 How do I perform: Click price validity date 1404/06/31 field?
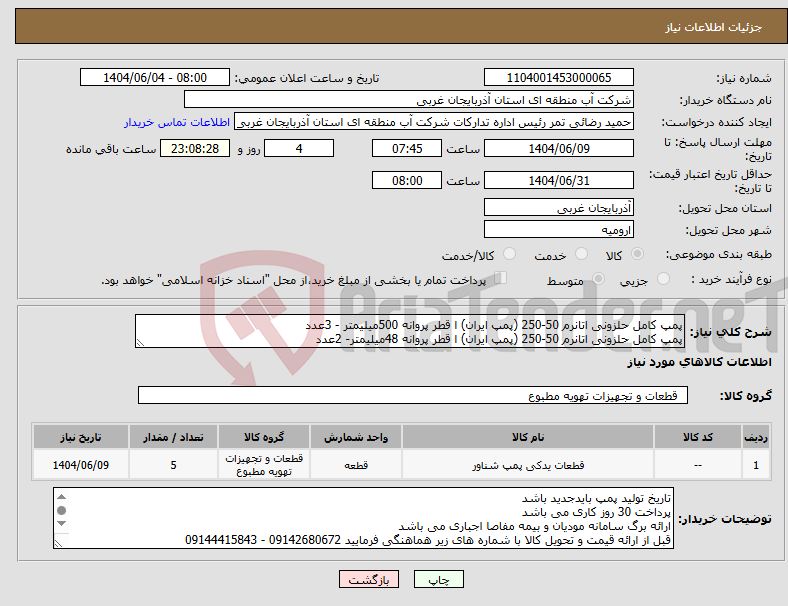click(558, 180)
